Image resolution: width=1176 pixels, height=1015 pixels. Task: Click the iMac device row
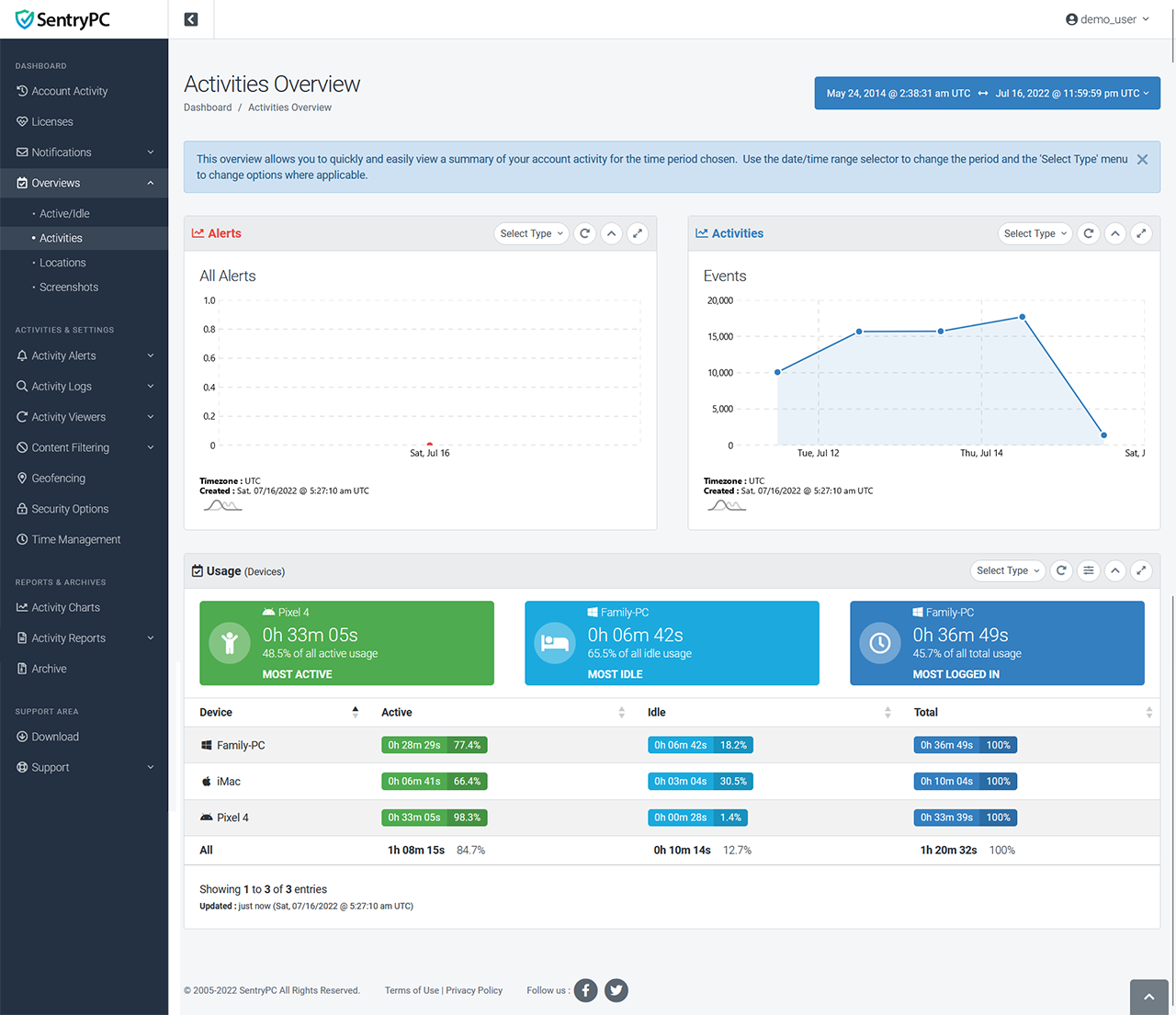coord(672,782)
